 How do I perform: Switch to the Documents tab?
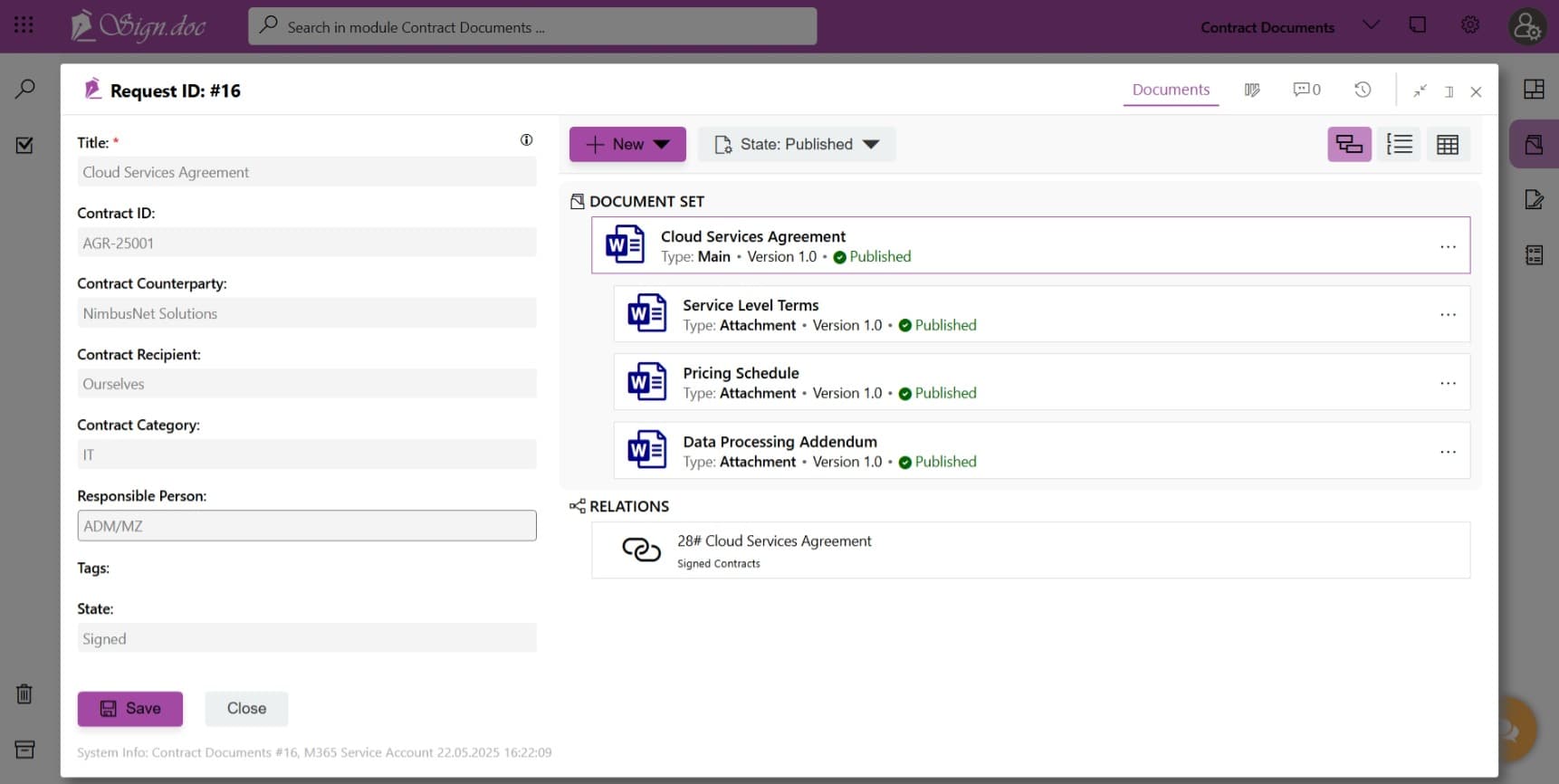1171,90
